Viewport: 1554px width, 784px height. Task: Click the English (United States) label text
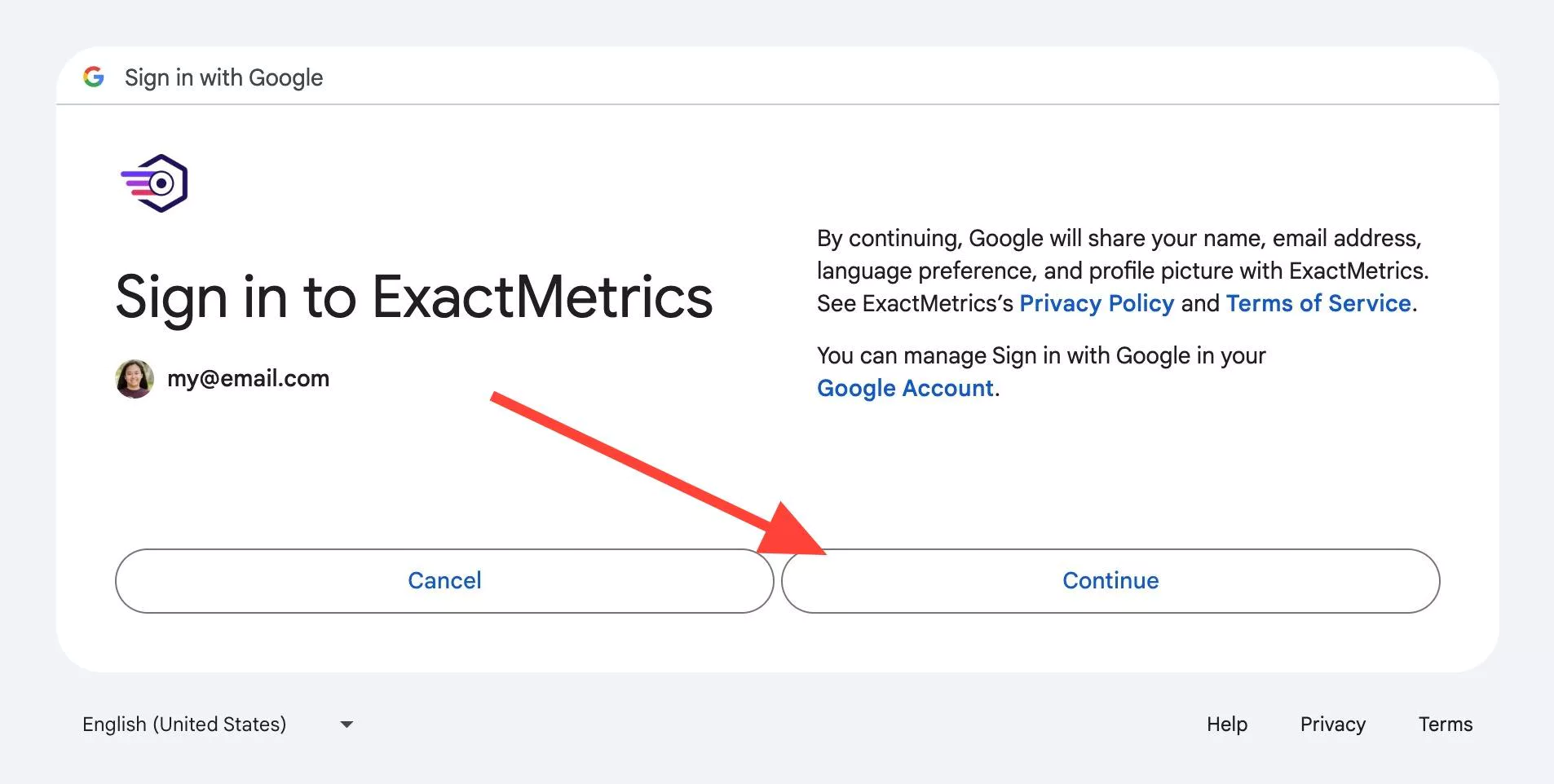(184, 725)
